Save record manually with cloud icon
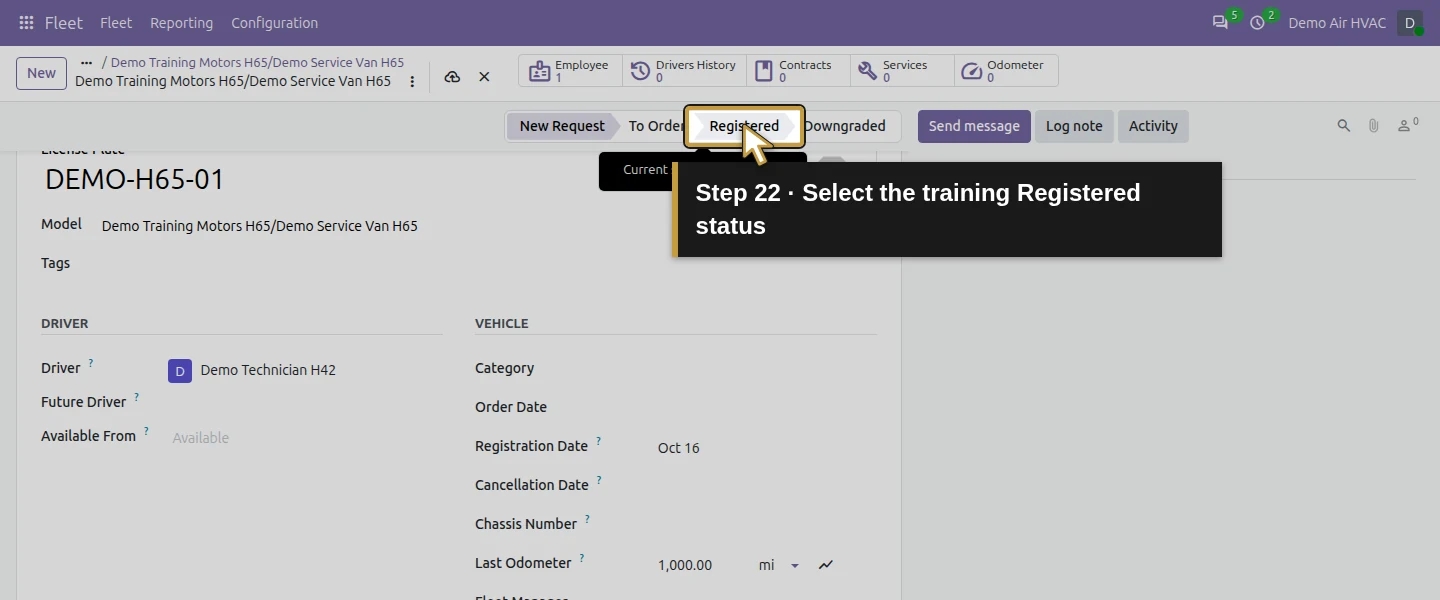The width and height of the screenshot is (1440, 600). 452,77
